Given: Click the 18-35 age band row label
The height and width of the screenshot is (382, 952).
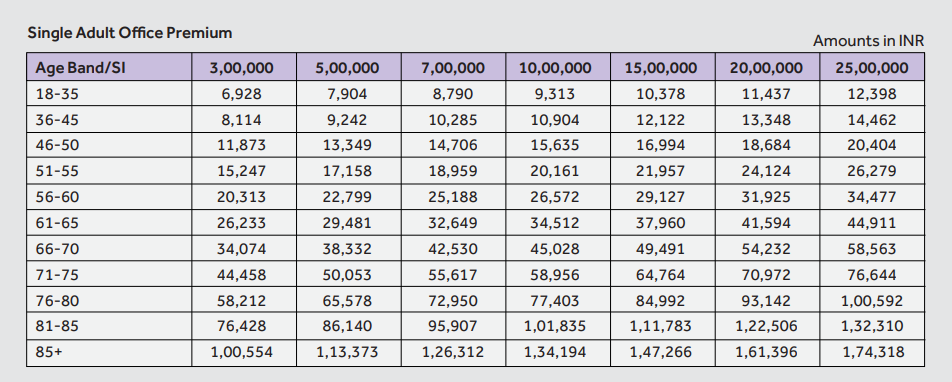Looking at the screenshot, I should pyautogui.click(x=57, y=94).
